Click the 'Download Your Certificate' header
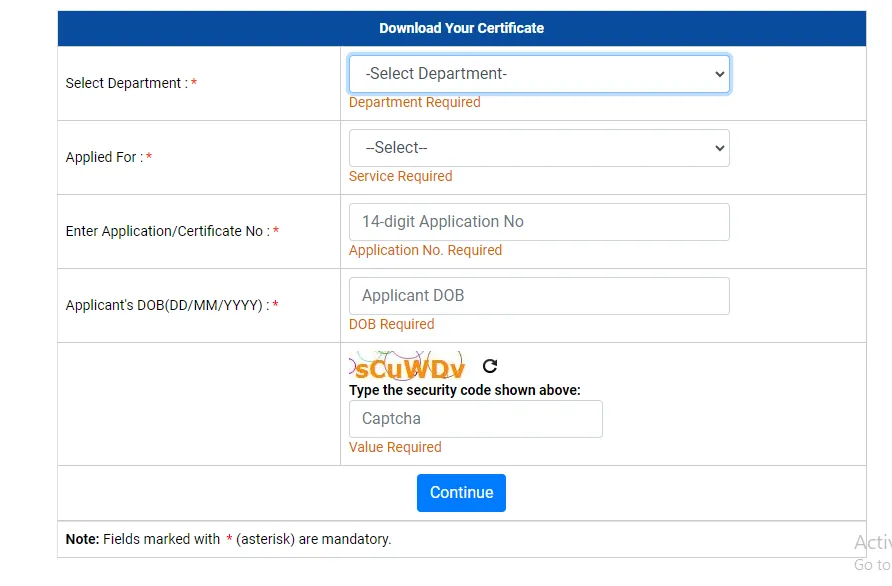Screen dimensions: 892x586 [461, 28]
